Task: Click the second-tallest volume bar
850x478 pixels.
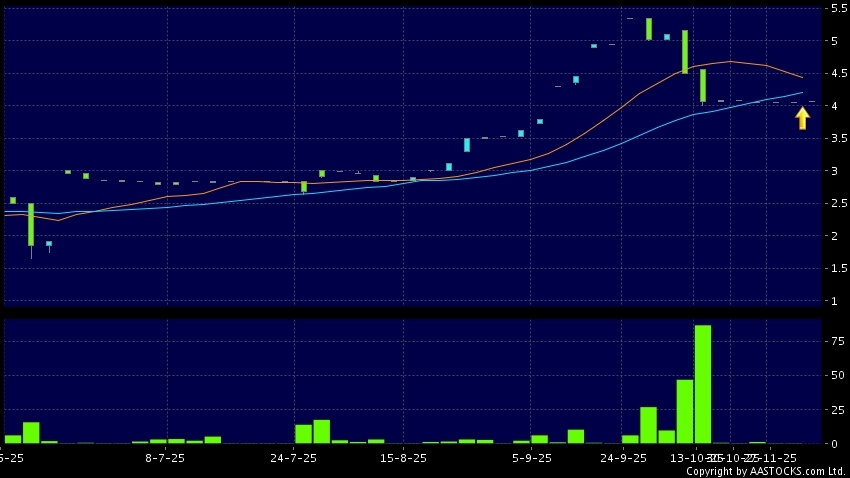Action: tap(685, 411)
